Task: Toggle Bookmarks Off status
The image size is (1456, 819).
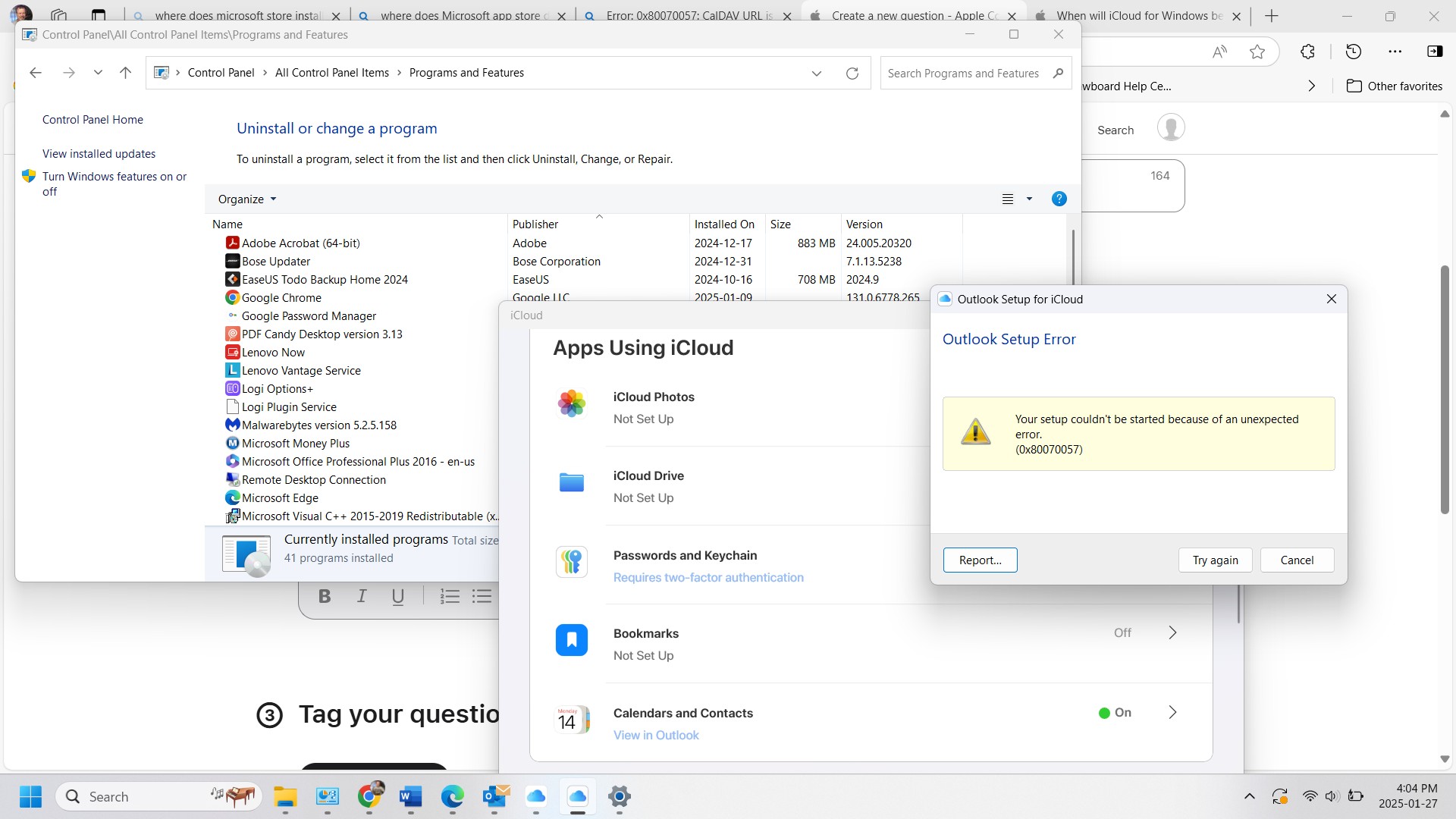Action: click(x=1122, y=633)
